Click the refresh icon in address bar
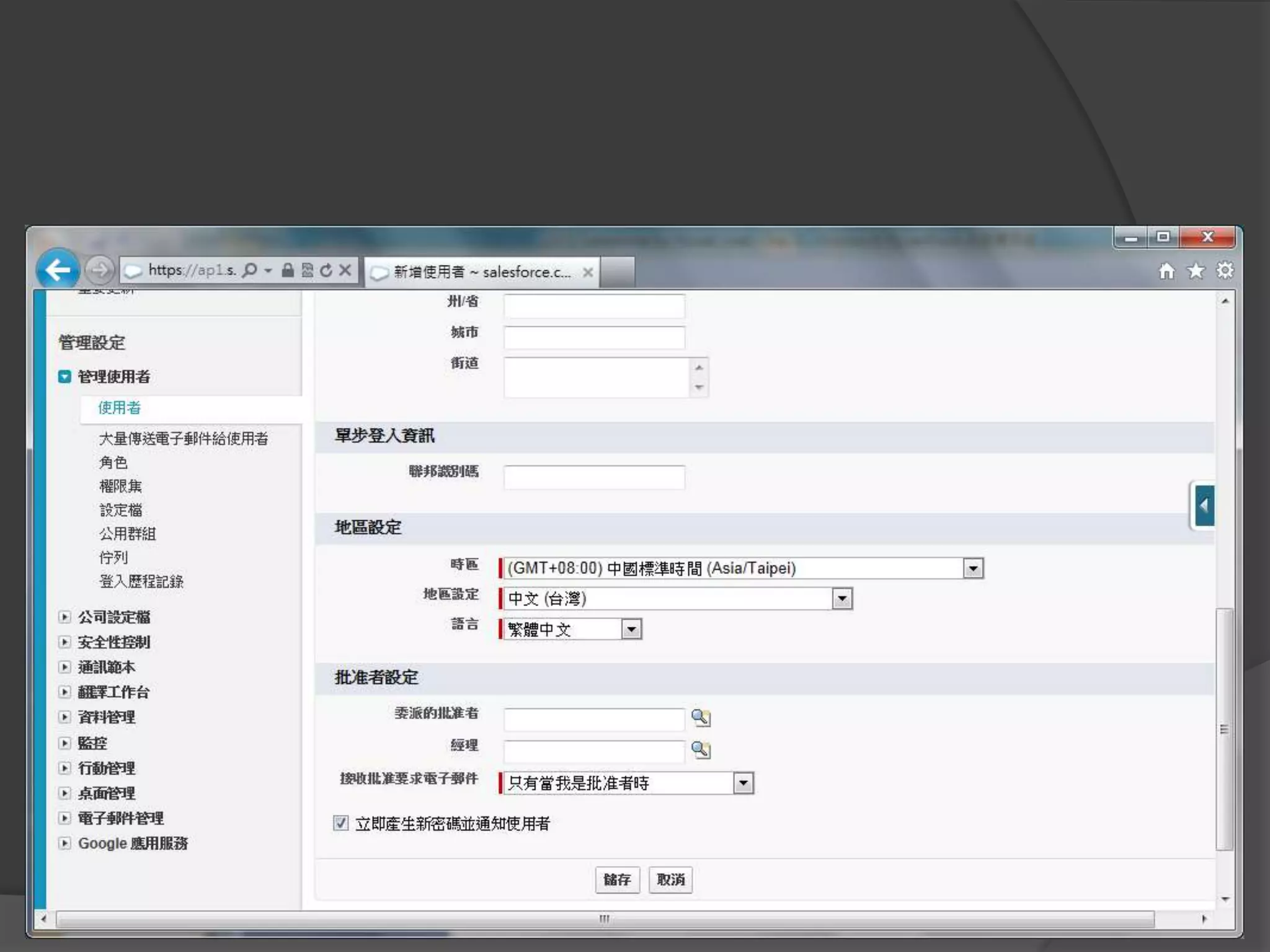Screen dimensions: 1270x952 point(326,270)
